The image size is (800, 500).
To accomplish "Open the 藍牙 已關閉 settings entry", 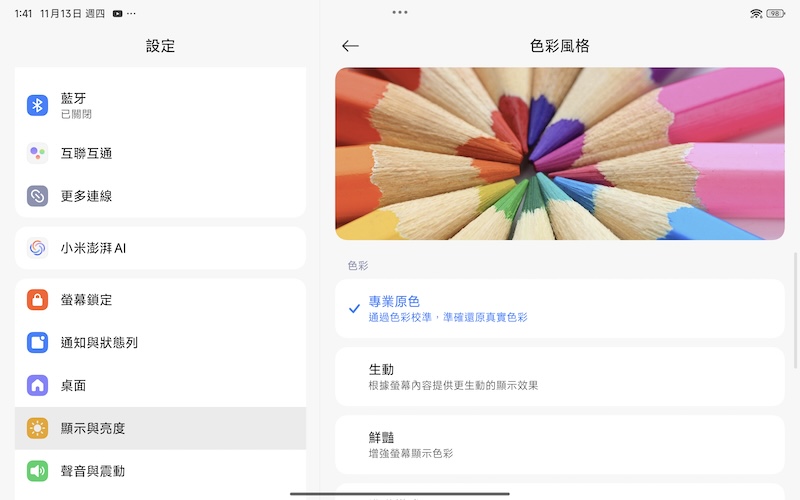I will [160, 105].
